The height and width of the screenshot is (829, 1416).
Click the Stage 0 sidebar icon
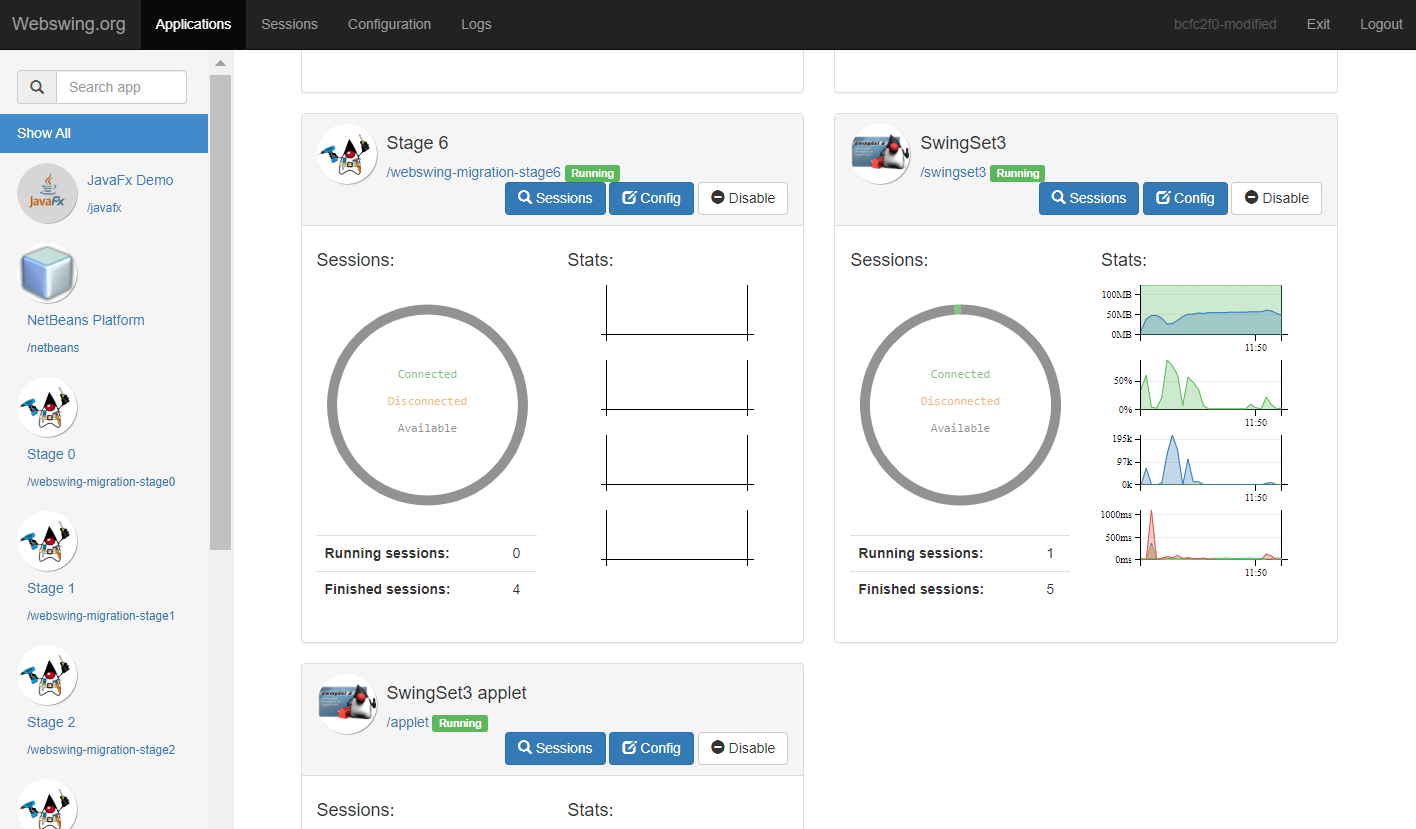click(x=47, y=407)
